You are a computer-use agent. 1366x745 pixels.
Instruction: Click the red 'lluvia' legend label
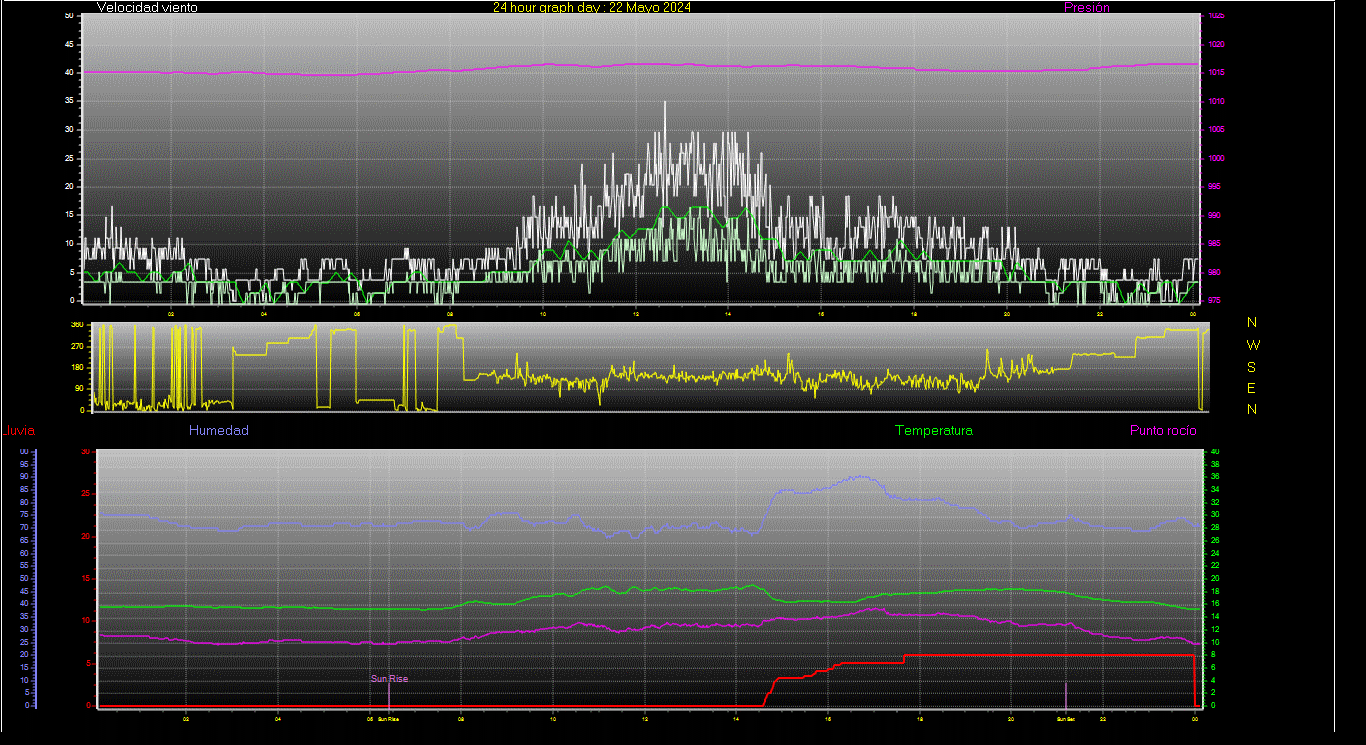pyautogui.click(x=20, y=431)
